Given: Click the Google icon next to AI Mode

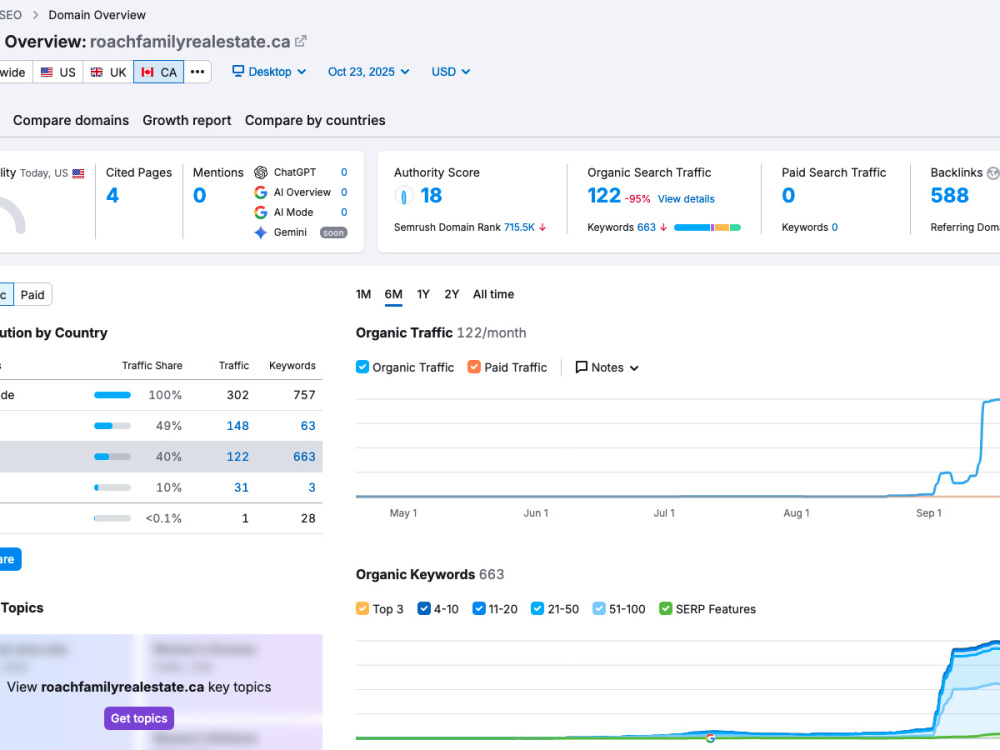Looking at the screenshot, I should (x=261, y=212).
